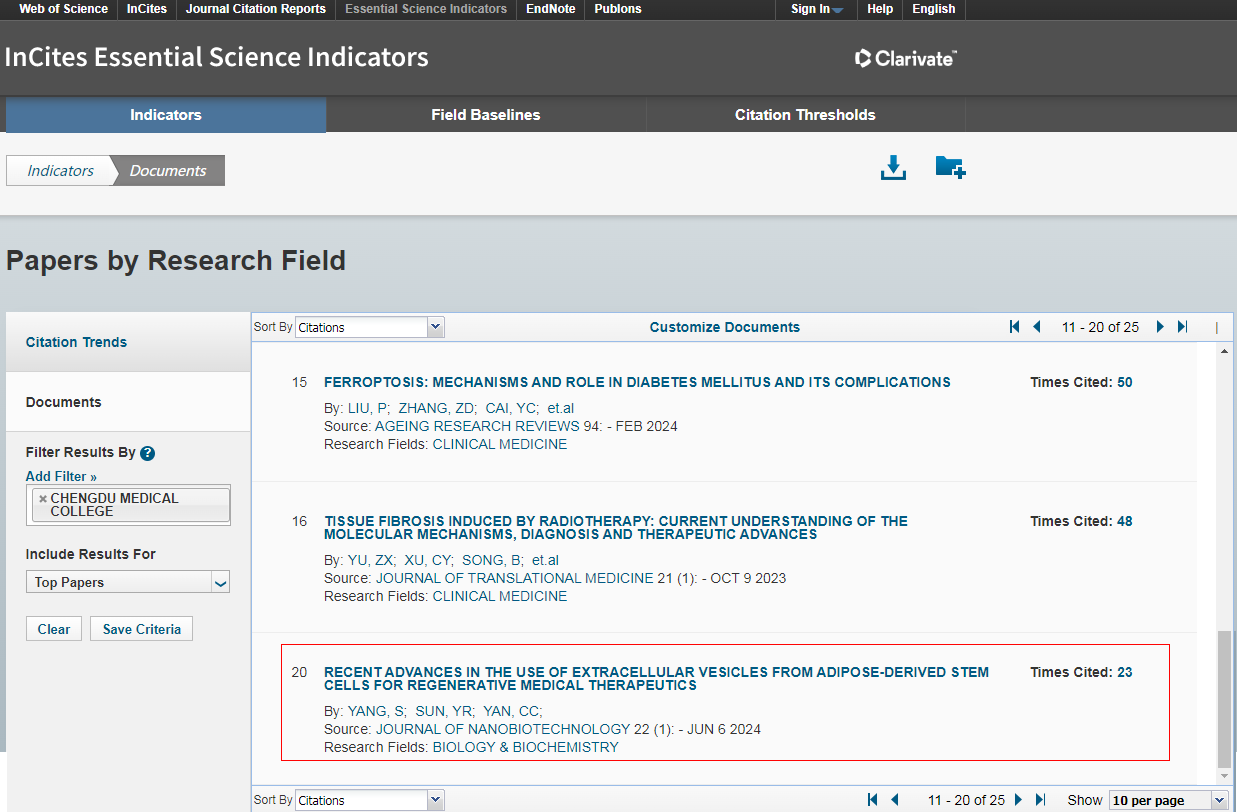Save results using the add-to-folder icon
The image size is (1237, 812).
click(950, 167)
